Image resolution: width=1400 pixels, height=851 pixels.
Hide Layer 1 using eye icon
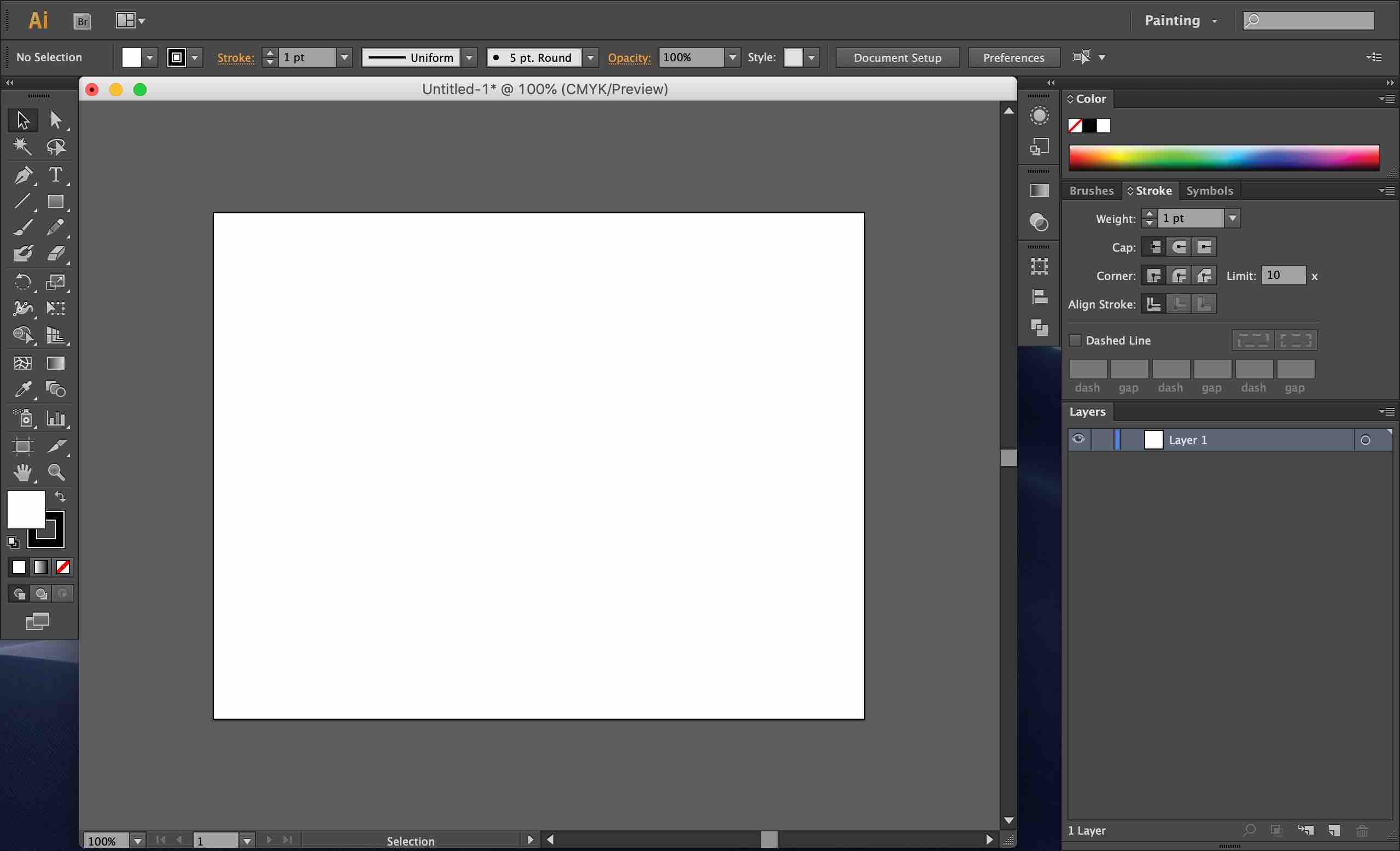click(x=1078, y=440)
